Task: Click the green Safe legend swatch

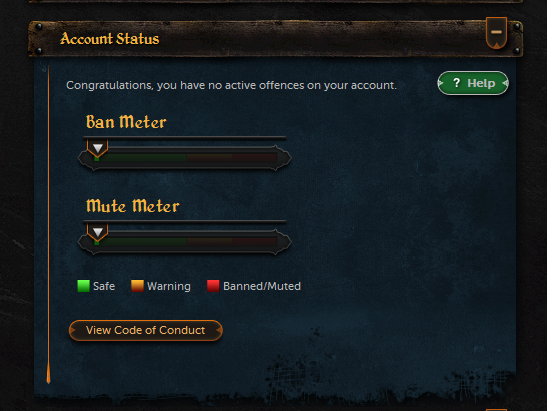Action: pyautogui.click(x=83, y=286)
